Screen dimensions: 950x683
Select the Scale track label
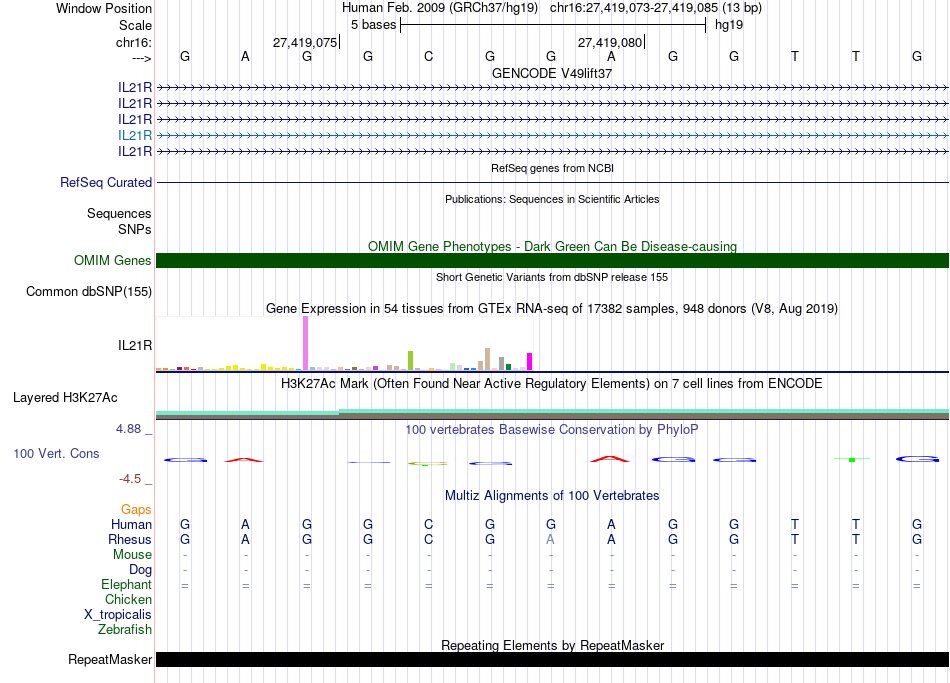(x=135, y=25)
